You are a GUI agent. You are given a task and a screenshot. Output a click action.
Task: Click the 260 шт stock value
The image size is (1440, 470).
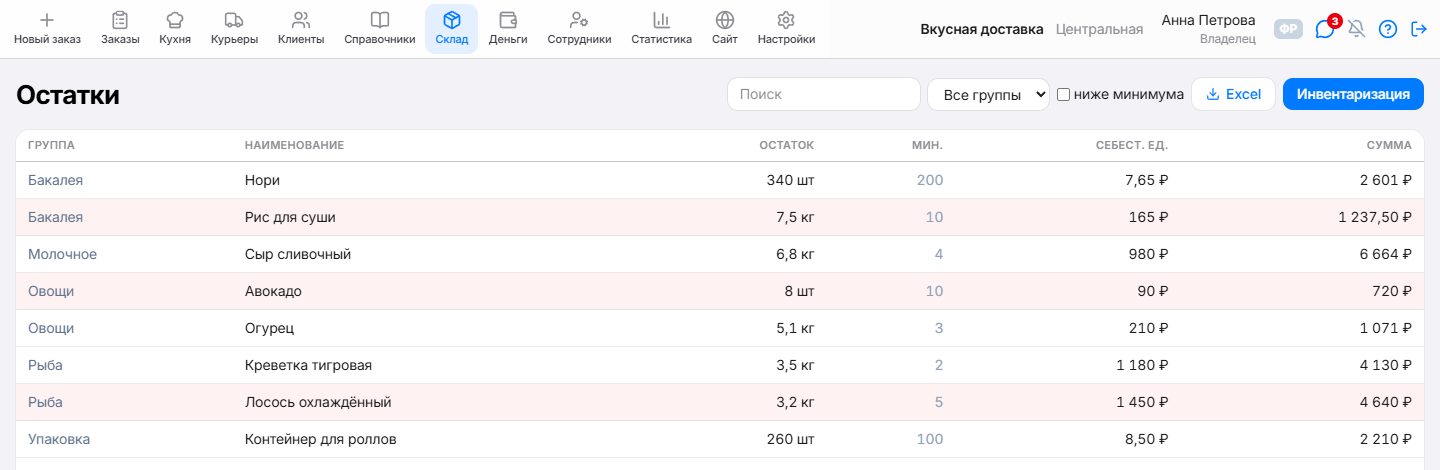pyautogui.click(x=789, y=439)
